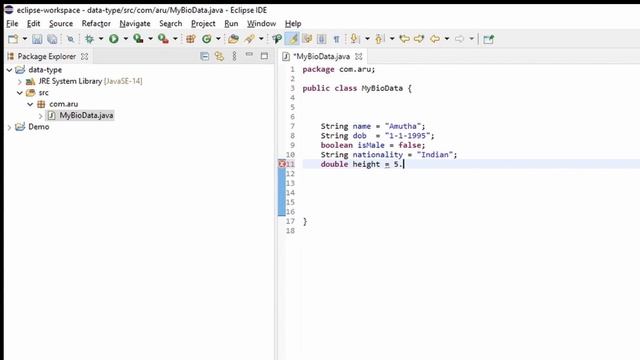Image resolution: width=640 pixels, height=360 pixels.
Task: Click the Next Edit Location icon
Action: click(x=419, y=39)
